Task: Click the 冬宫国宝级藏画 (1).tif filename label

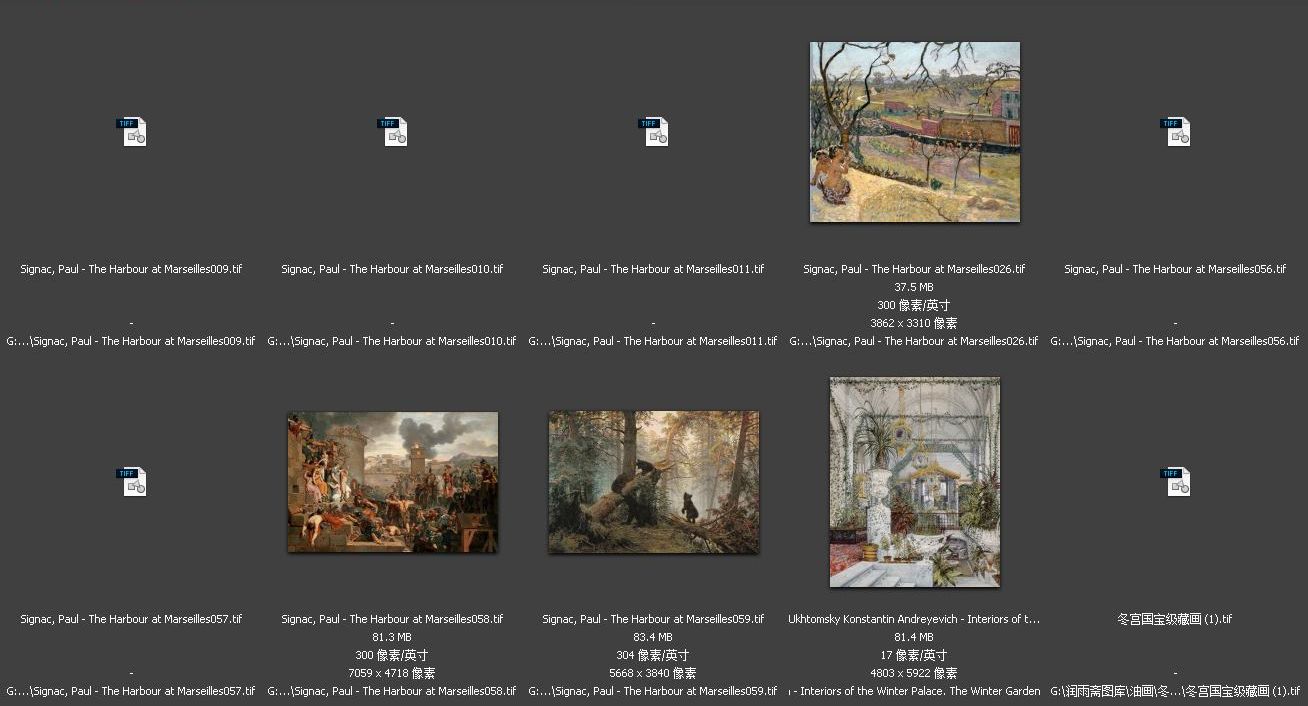Action: [x=1175, y=619]
